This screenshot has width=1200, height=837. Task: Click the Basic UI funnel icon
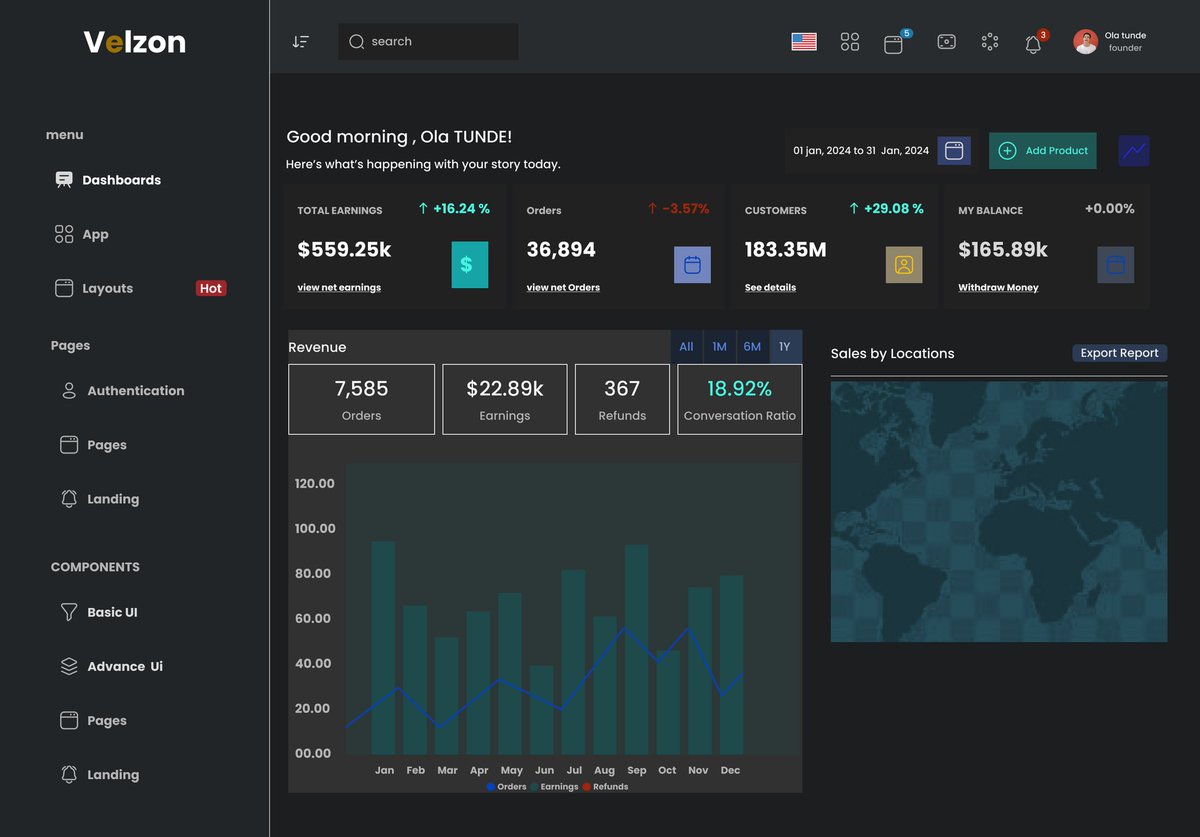click(x=69, y=612)
